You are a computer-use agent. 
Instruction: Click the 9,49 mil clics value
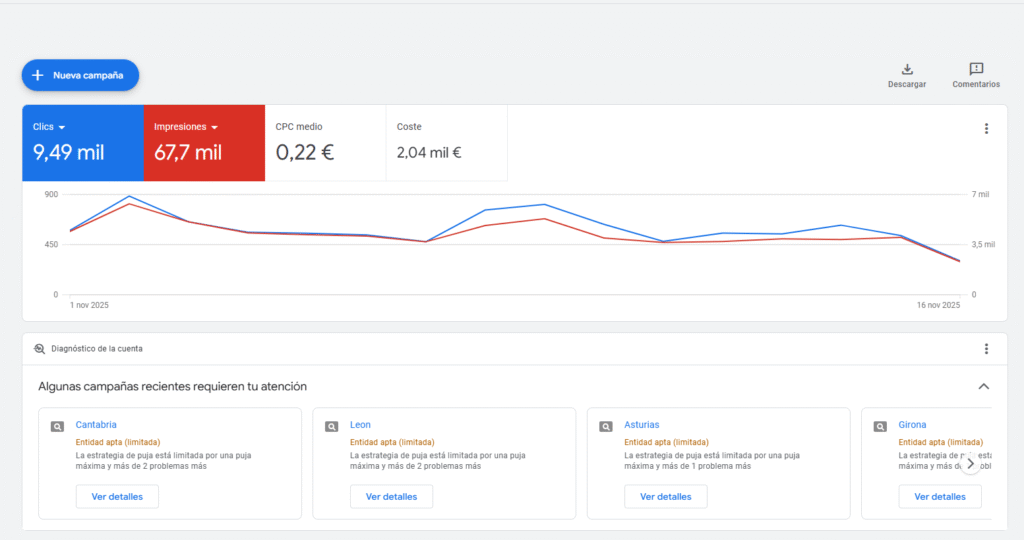(x=69, y=153)
